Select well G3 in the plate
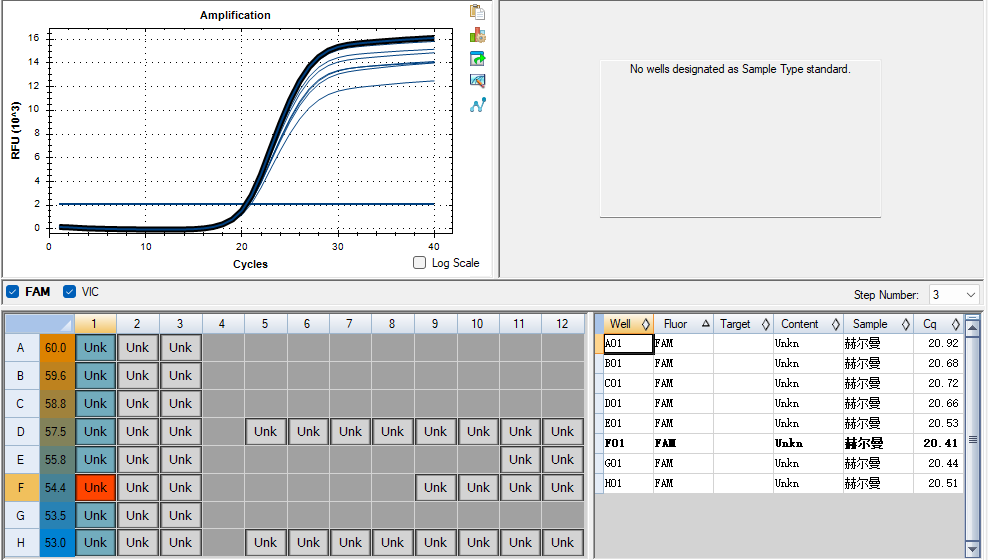Viewport: 988px width, 560px height. coord(180,515)
